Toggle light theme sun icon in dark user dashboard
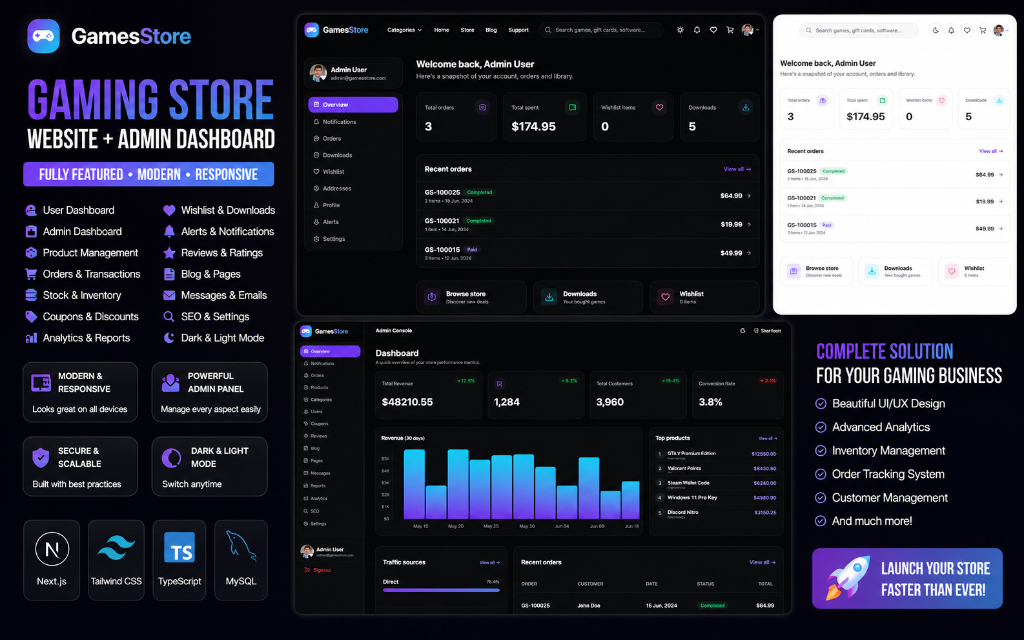1024x640 pixels. click(x=680, y=30)
